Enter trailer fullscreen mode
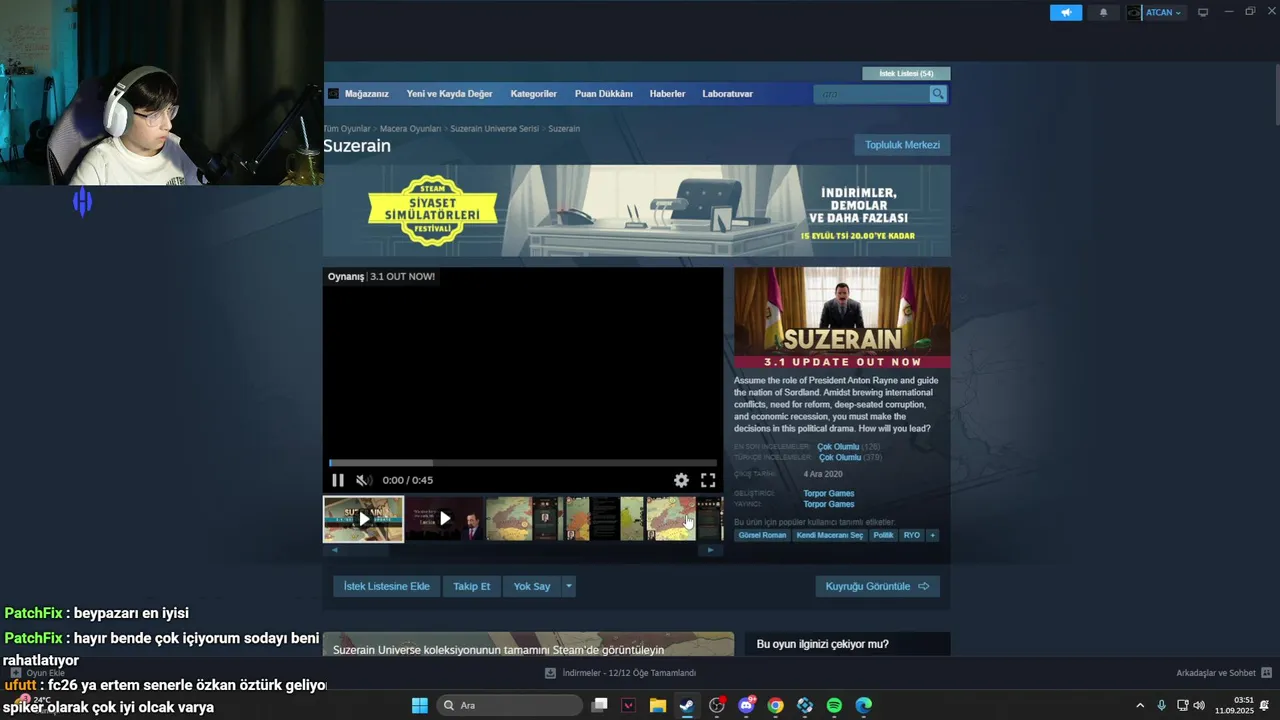 click(x=708, y=480)
